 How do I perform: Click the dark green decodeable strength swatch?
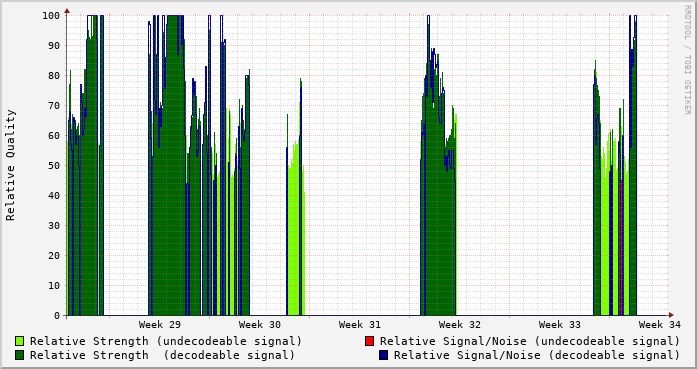coord(20,355)
